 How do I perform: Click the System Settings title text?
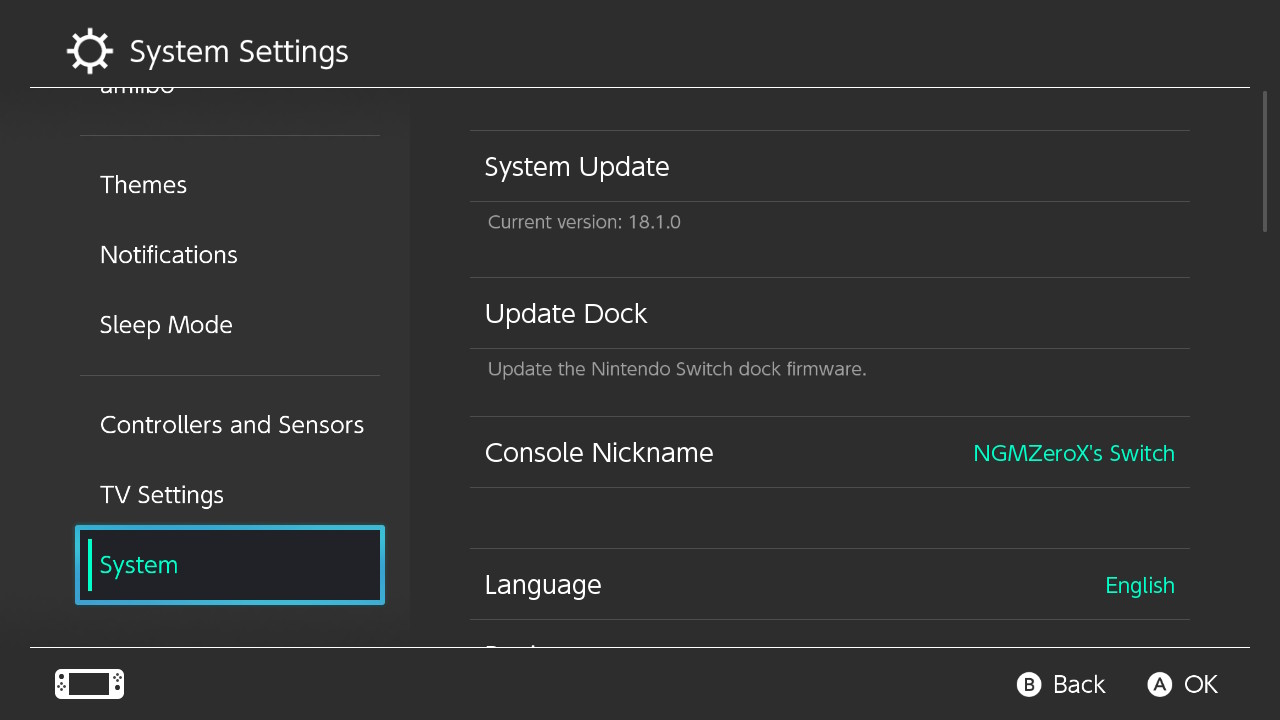(239, 52)
